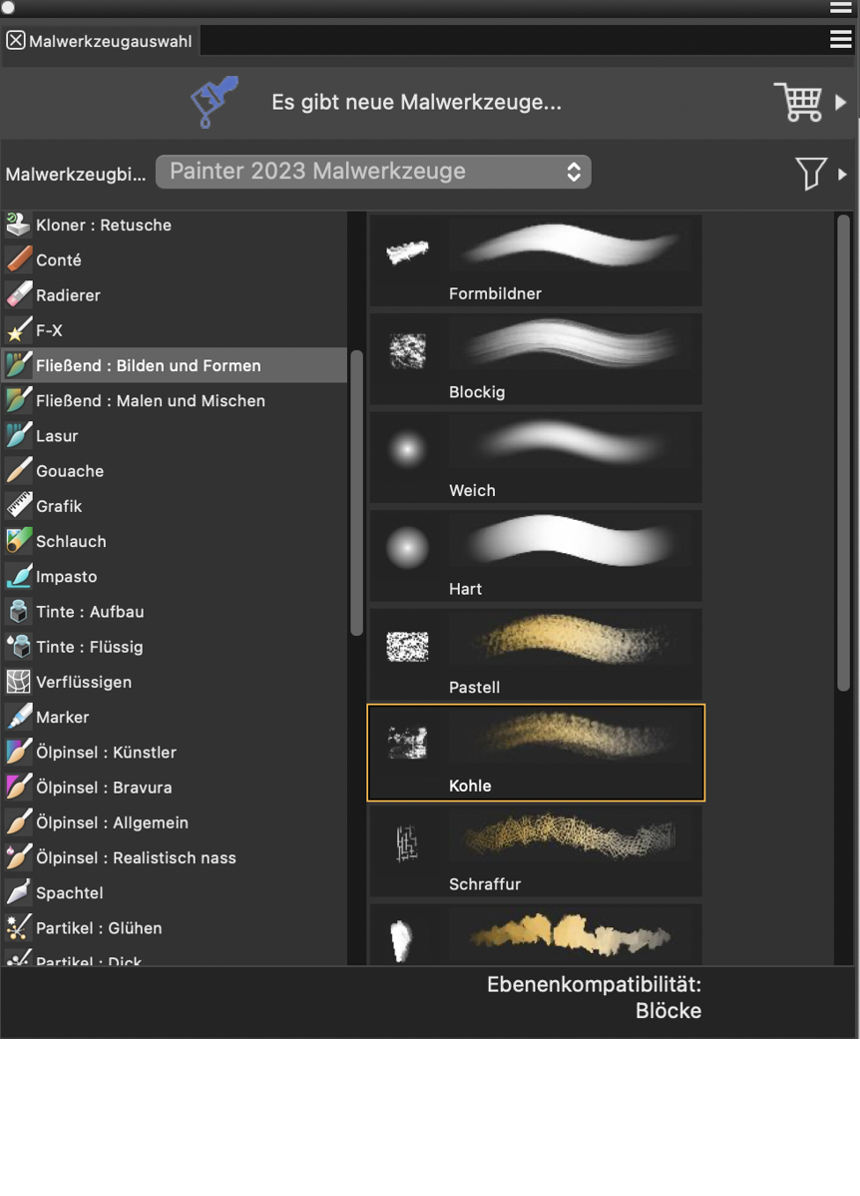Select the Spachtel palette knife icon
This screenshot has height=1196, width=860.
[x=19, y=893]
